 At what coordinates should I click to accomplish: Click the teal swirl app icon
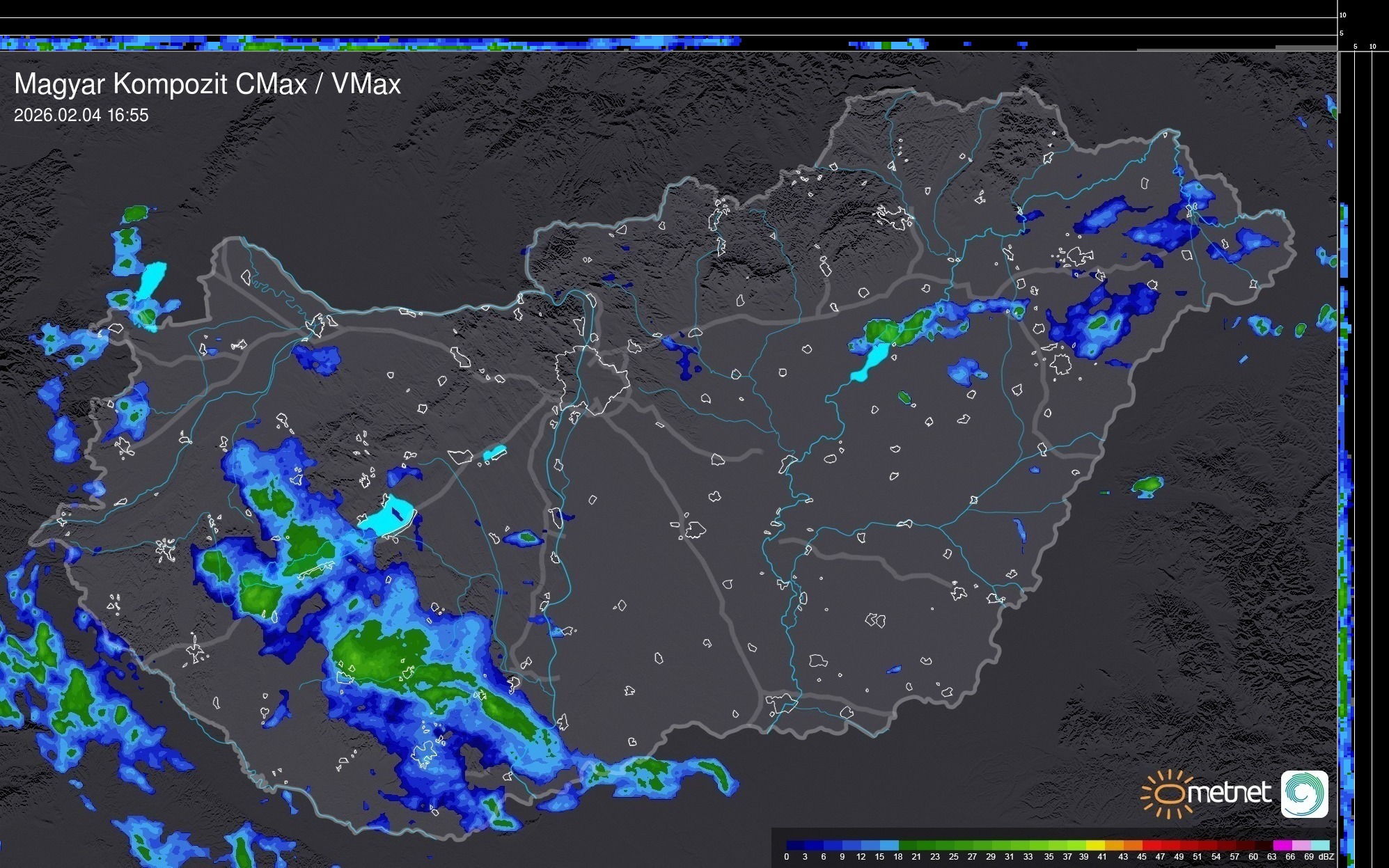click(1304, 794)
